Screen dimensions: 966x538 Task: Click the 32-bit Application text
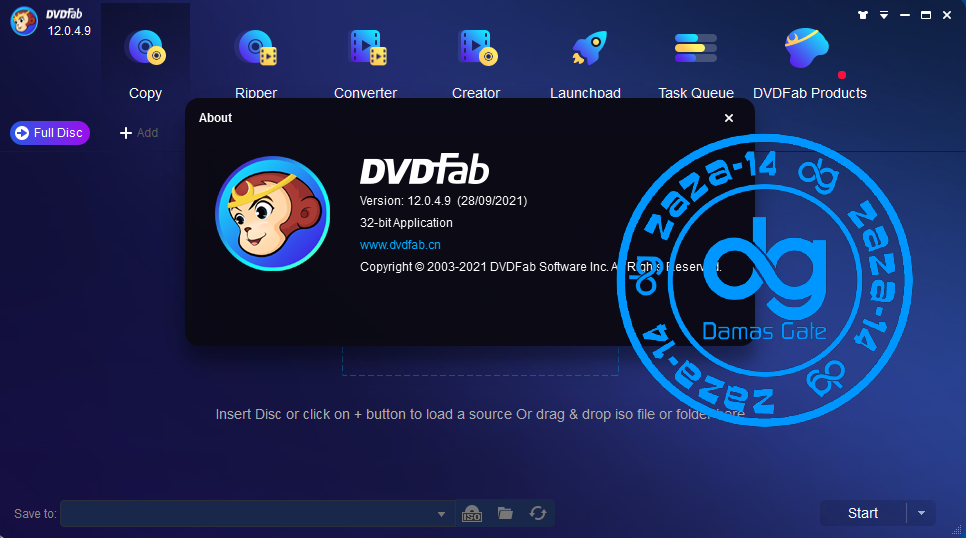406,222
